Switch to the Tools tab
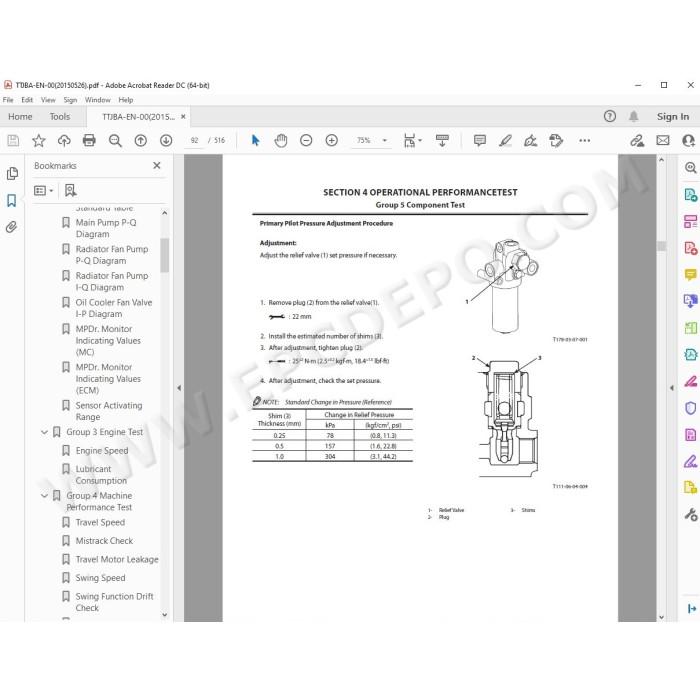 60,117
